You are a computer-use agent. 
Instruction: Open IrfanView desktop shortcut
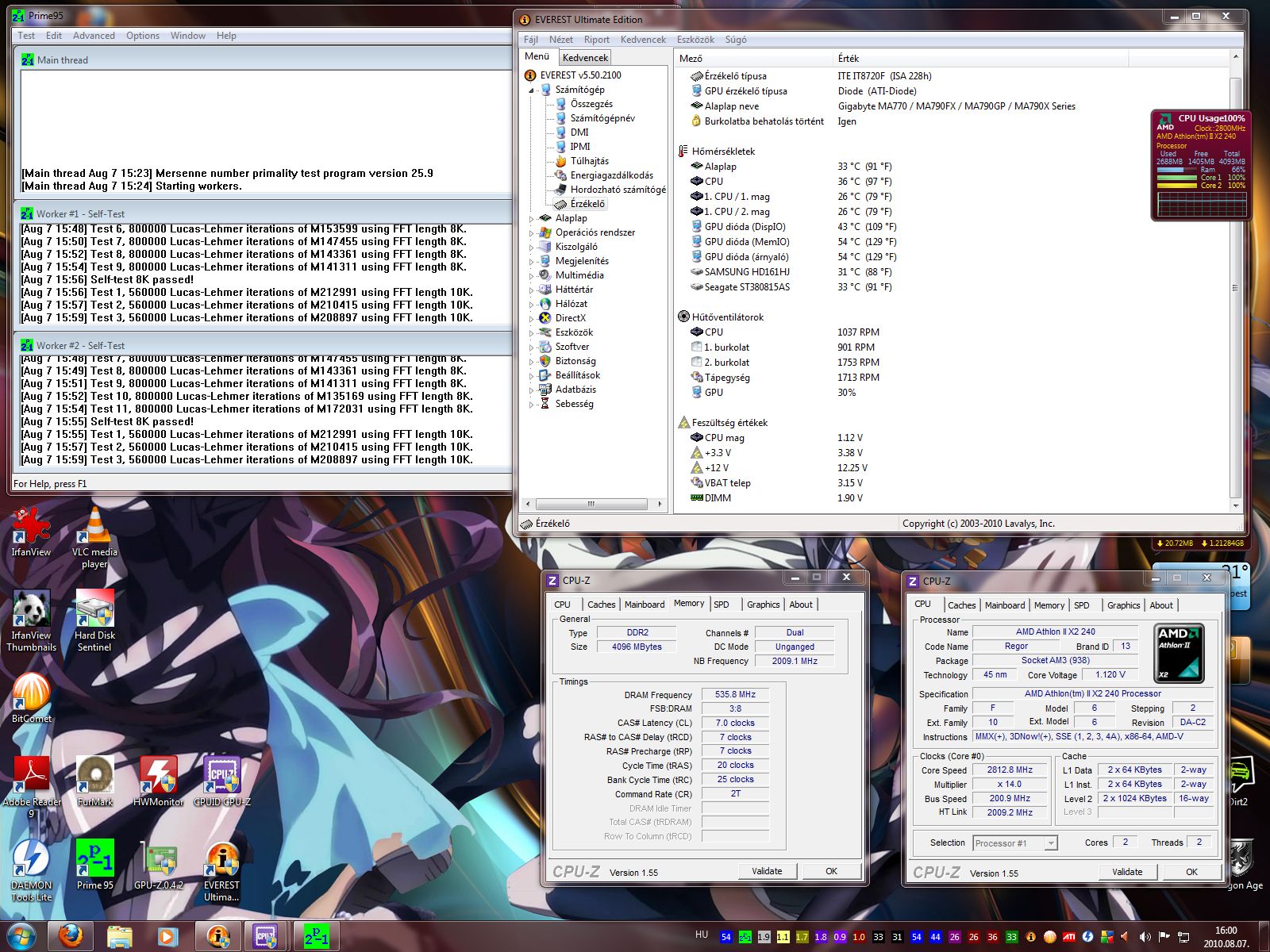31,532
